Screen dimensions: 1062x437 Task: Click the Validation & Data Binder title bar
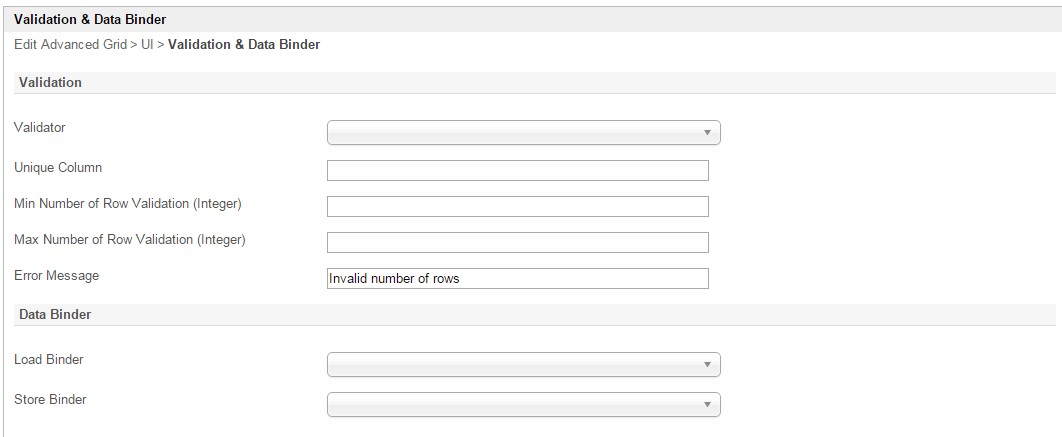90,19
